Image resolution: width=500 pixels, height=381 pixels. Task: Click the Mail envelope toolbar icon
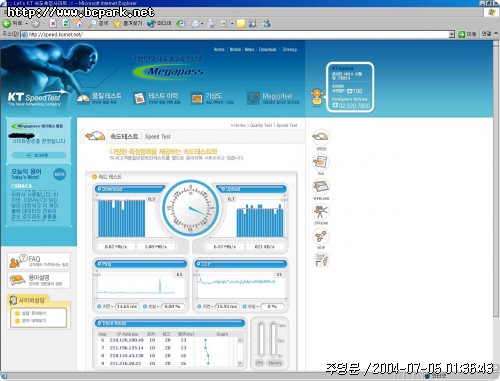coord(195,23)
